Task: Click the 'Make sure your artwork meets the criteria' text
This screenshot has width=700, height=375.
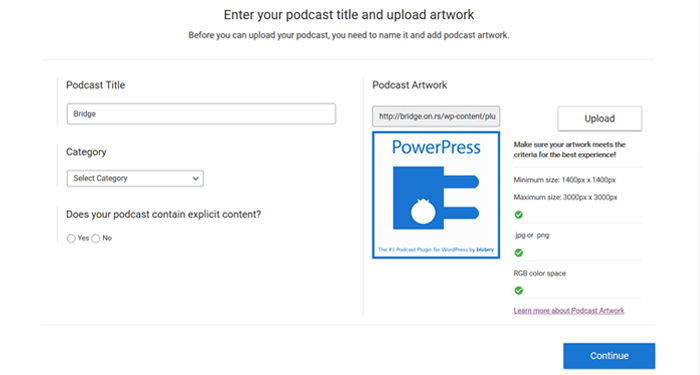Action: click(570, 150)
